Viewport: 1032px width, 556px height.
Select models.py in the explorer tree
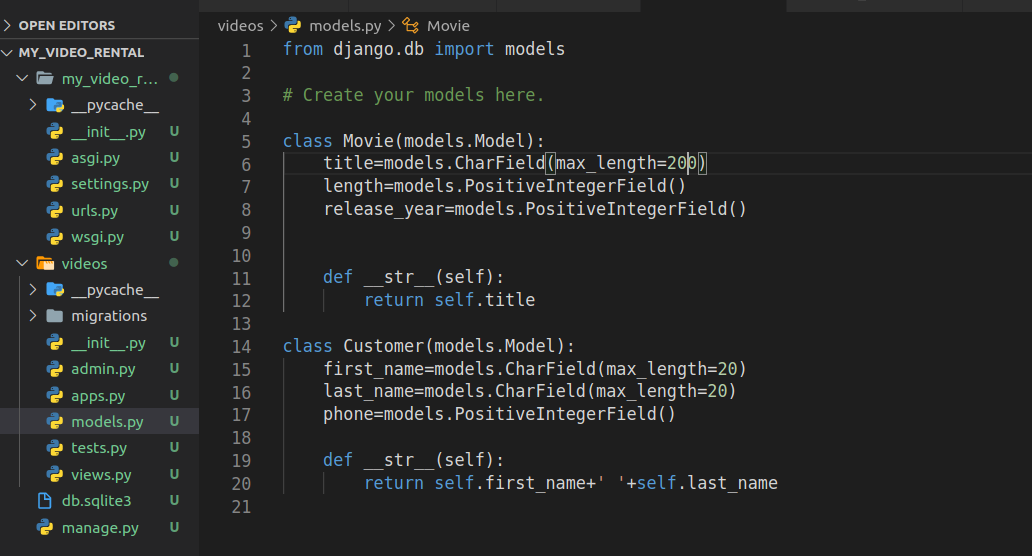[107, 422]
